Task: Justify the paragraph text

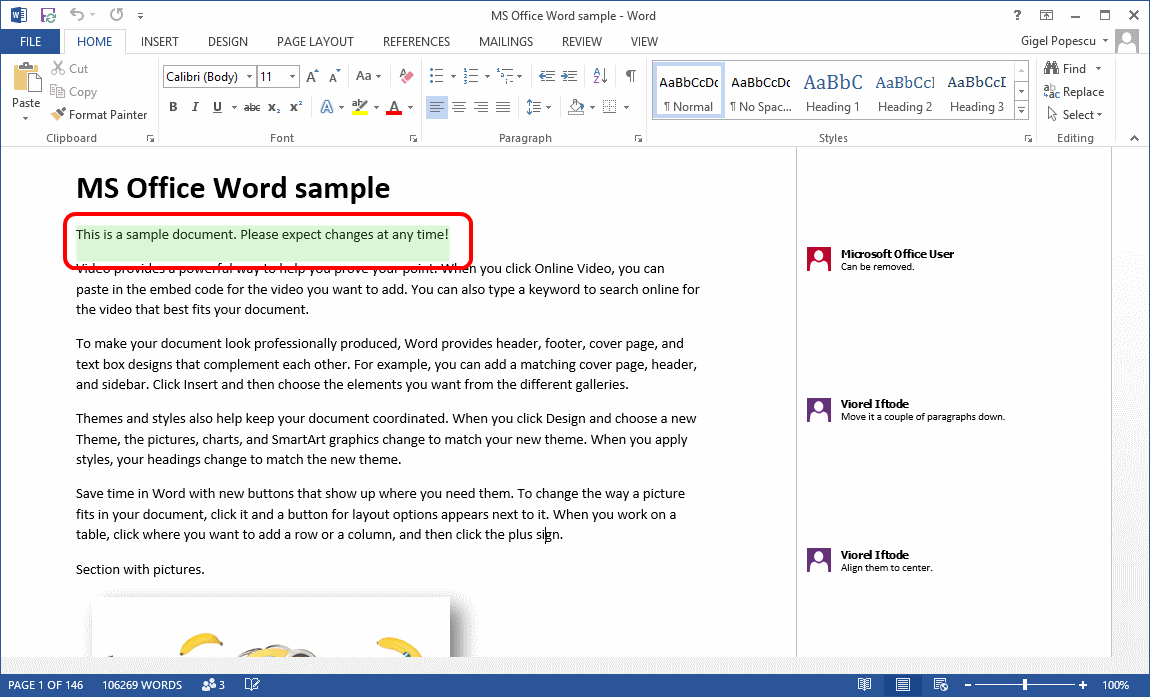Action: pyautogui.click(x=503, y=107)
